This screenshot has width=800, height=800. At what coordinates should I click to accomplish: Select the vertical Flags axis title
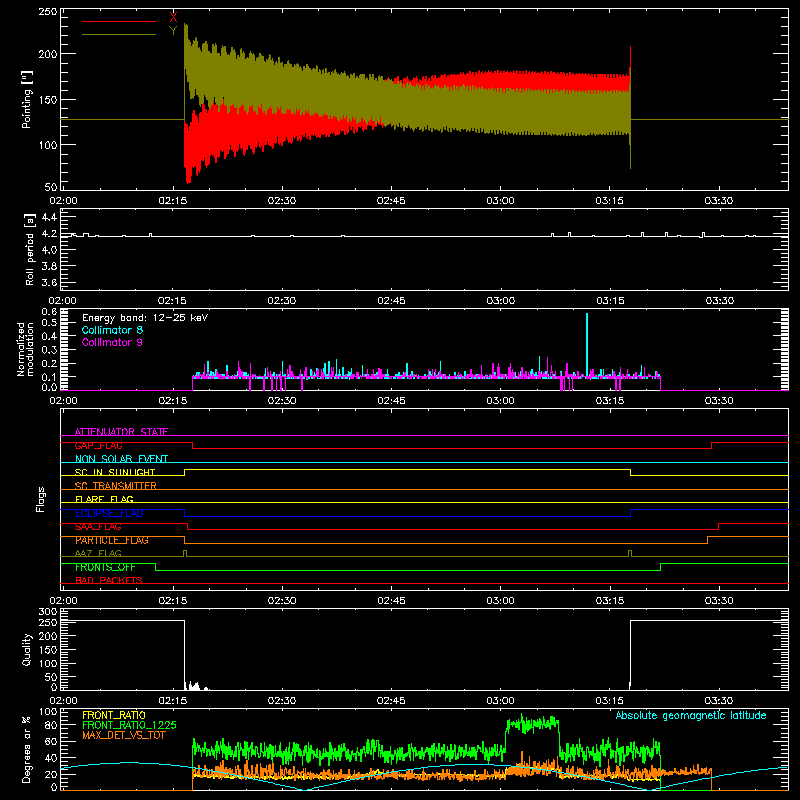coord(40,499)
